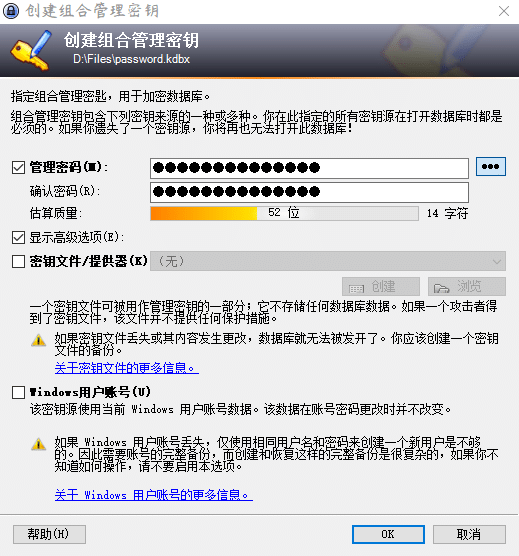Open help with the 帮助(H) button
This screenshot has height=556, width=519.
tap(49, 534)
